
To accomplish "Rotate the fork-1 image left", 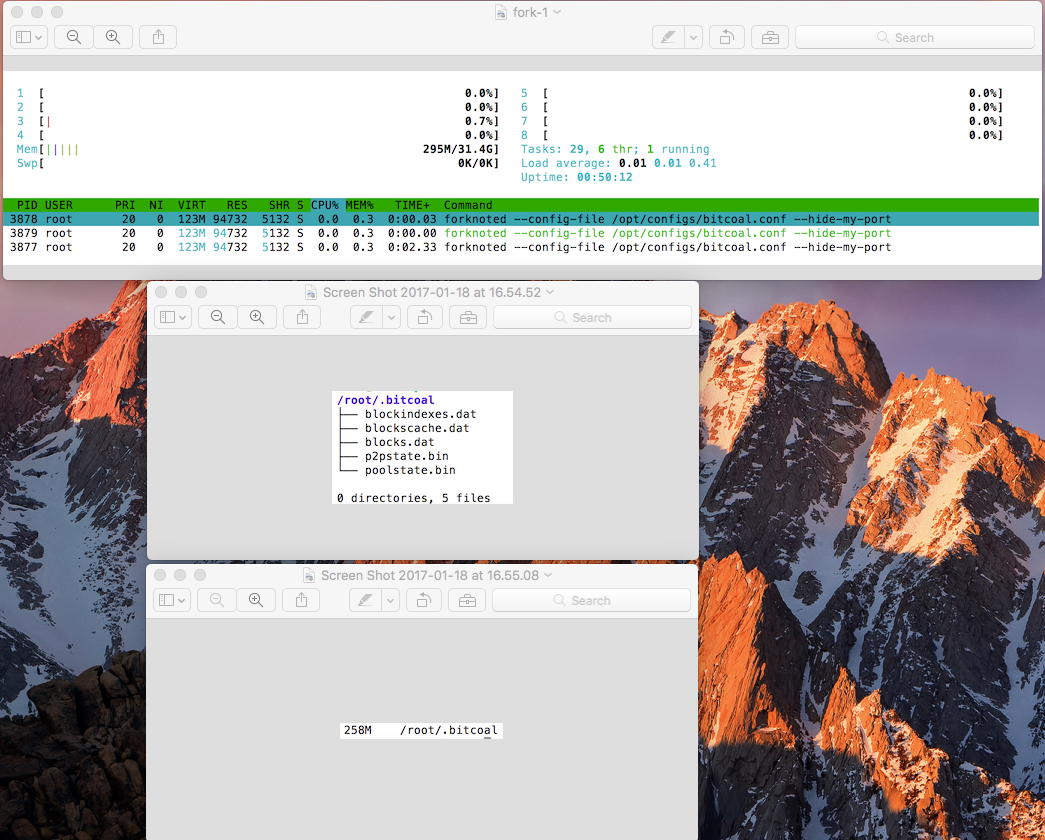I will point(726,37).
